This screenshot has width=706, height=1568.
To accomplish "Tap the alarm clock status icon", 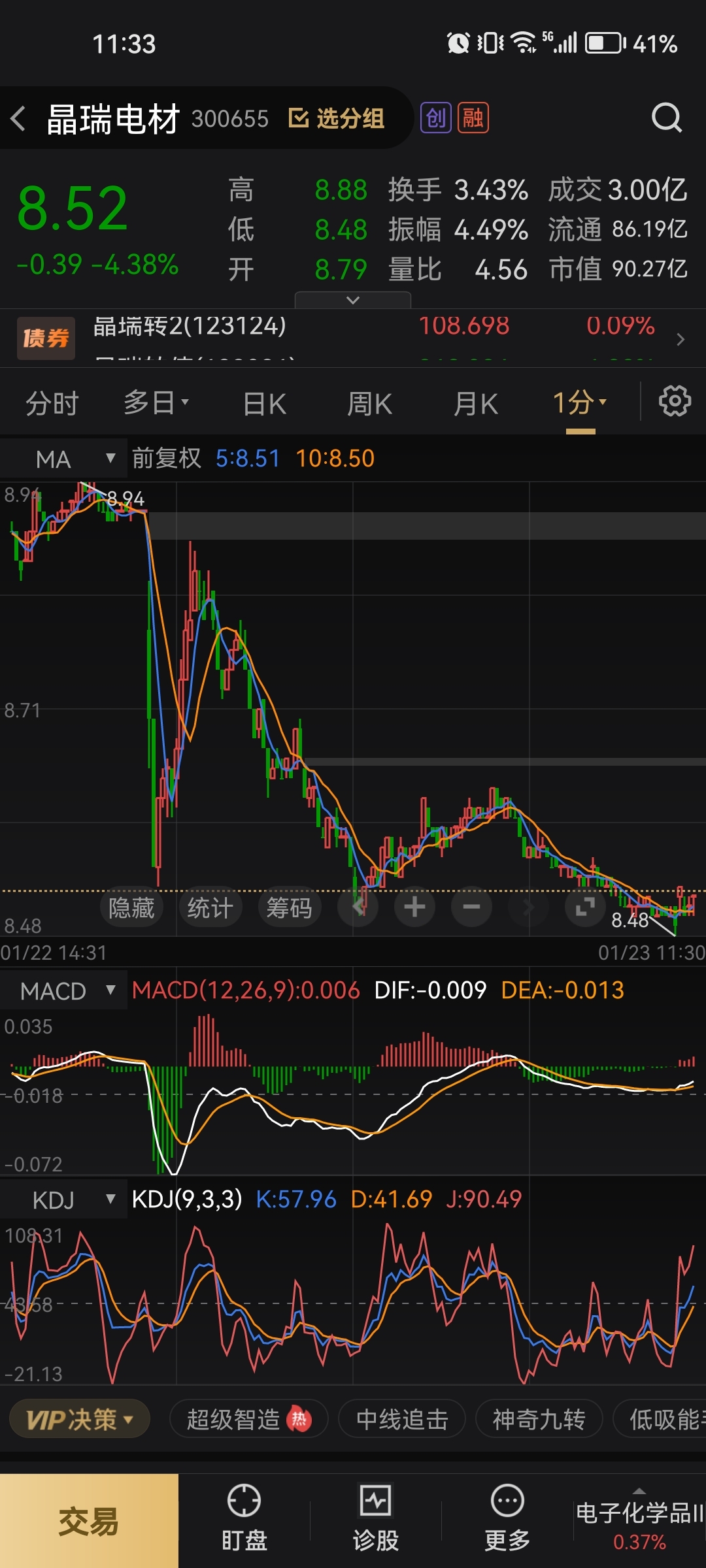I will click(458, 43).
